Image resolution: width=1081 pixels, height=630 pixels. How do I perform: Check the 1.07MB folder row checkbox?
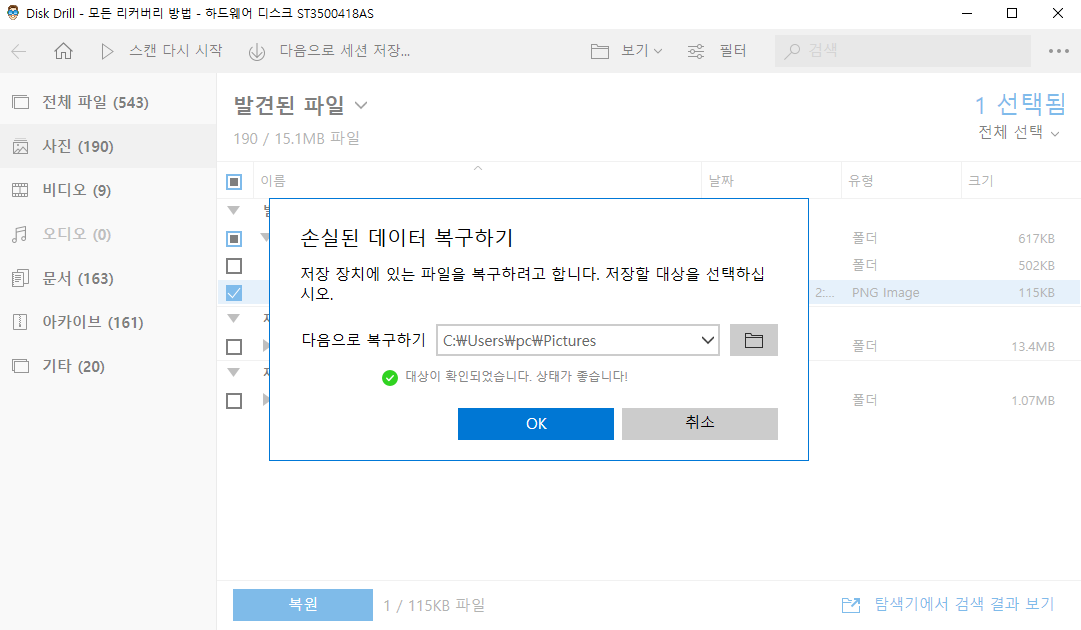[x=234, y=400]
